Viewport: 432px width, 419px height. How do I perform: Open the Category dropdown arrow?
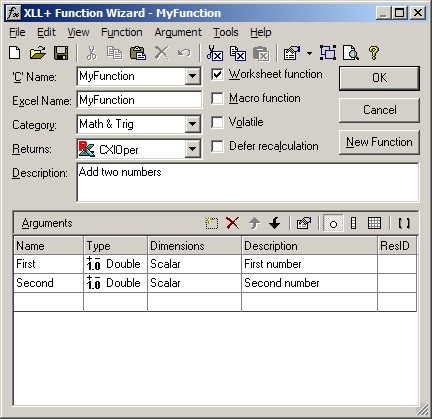[192, 124]
